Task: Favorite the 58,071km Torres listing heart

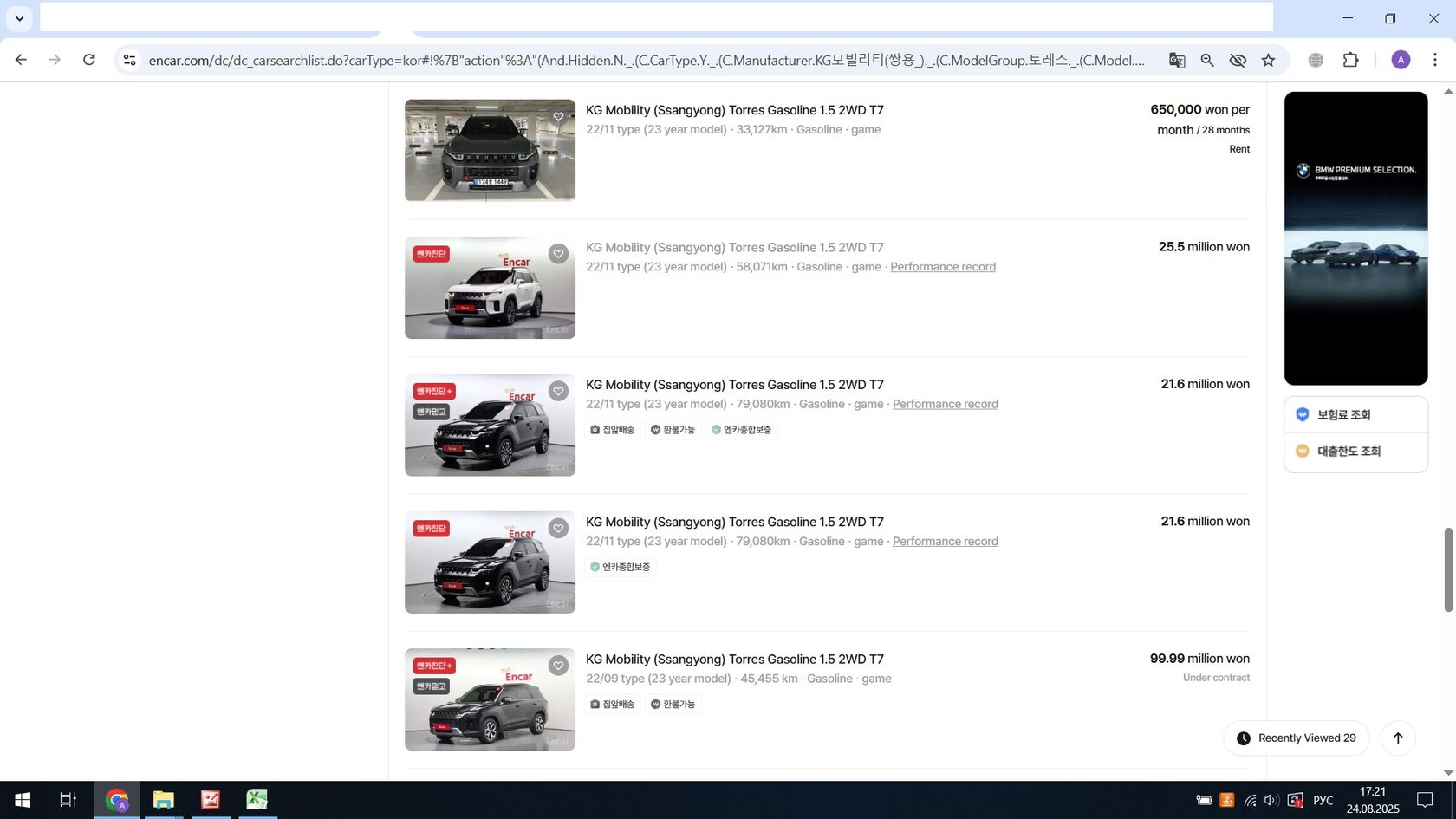Action: (x=558, y=254)
